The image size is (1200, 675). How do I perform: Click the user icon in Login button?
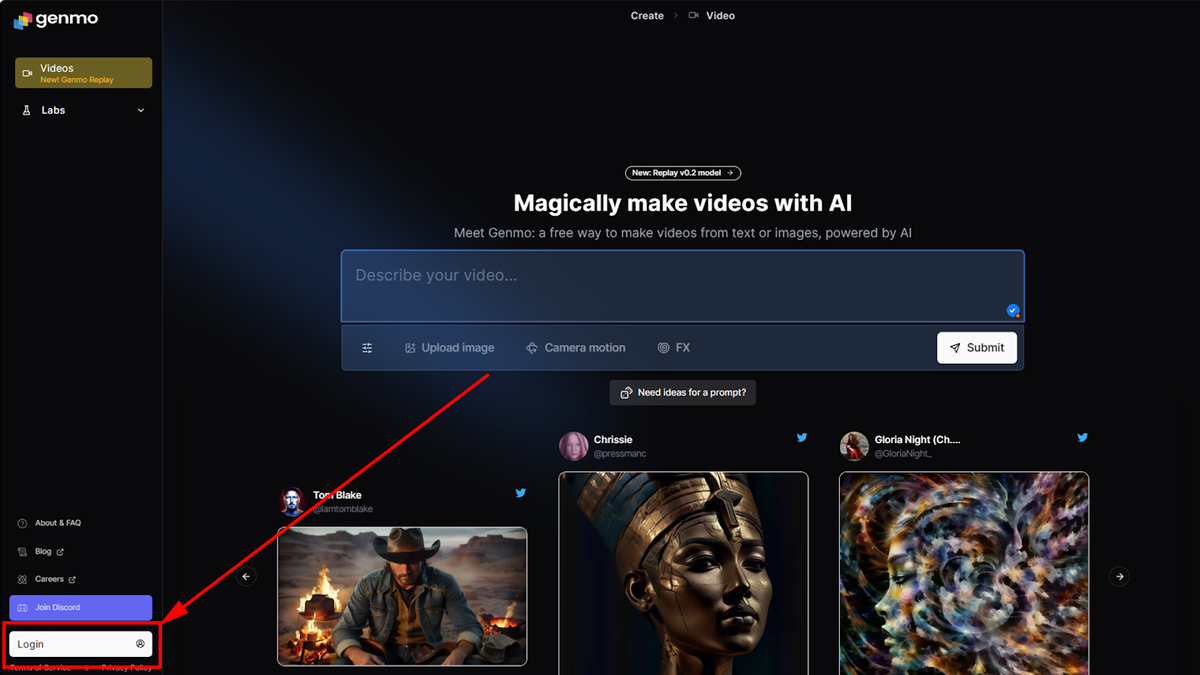tap(140, 644)
